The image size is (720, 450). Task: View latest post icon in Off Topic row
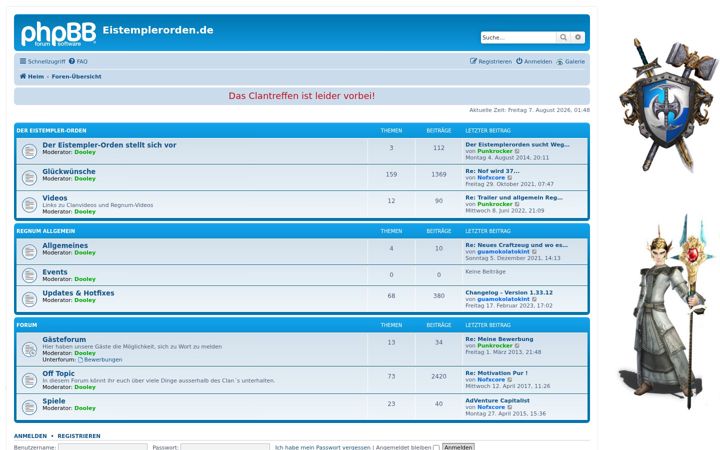[510, 380]
